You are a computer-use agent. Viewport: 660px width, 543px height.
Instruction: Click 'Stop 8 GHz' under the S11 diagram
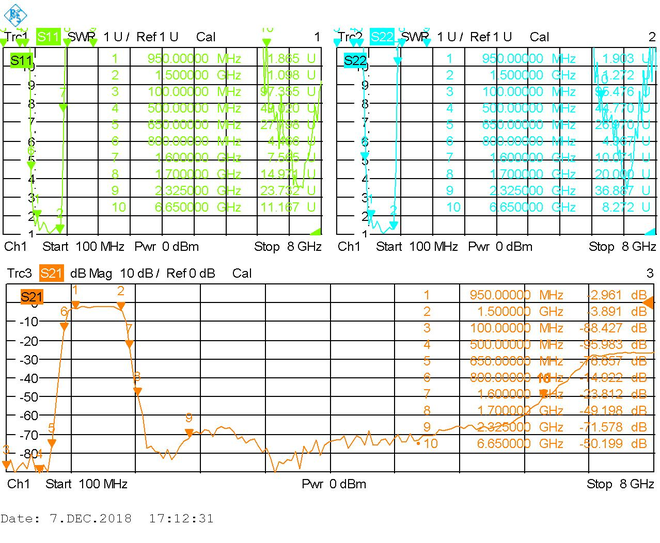click(x=288, y=247)
